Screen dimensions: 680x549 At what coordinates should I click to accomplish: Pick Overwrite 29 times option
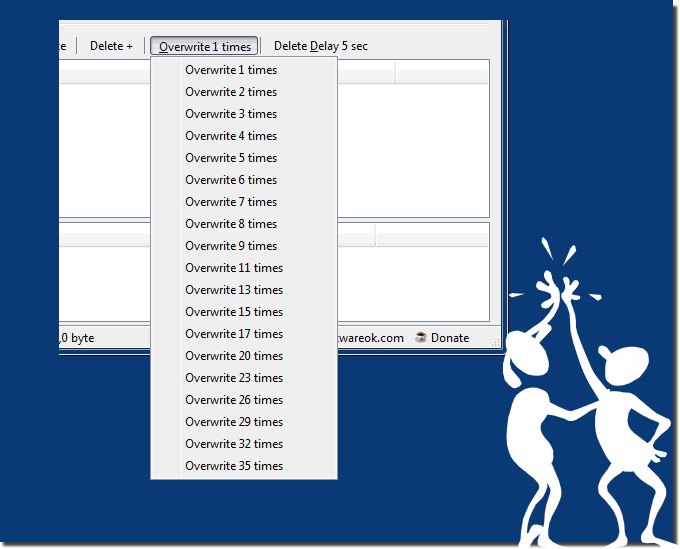click(x=244, y=422)
